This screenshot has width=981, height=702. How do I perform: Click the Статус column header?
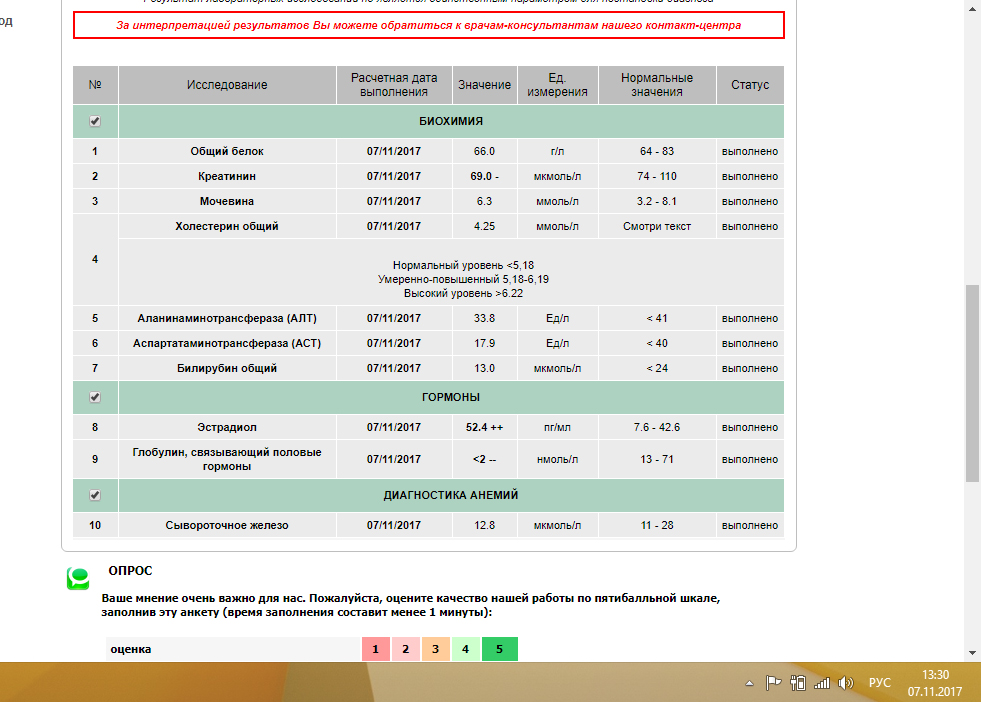coord(750,85)
